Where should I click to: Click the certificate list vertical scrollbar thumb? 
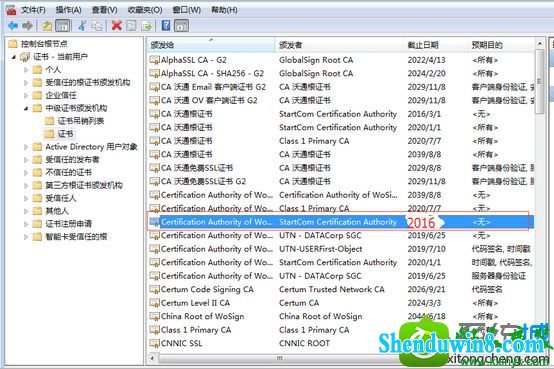540,82
